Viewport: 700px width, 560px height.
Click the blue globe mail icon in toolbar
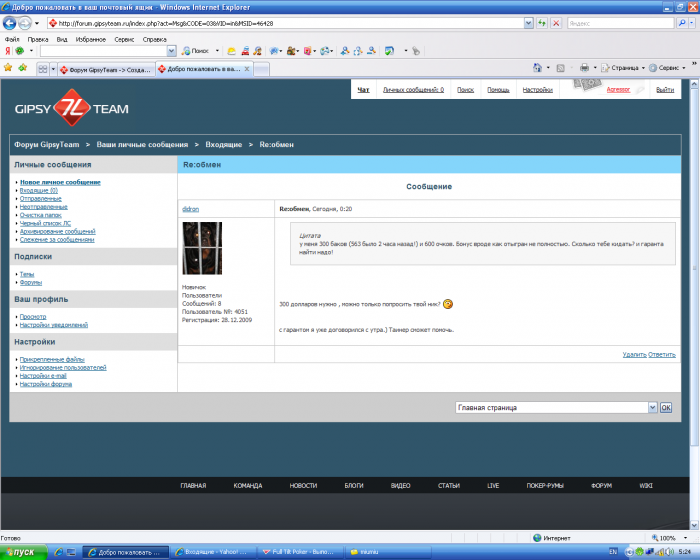coord(325,51)
